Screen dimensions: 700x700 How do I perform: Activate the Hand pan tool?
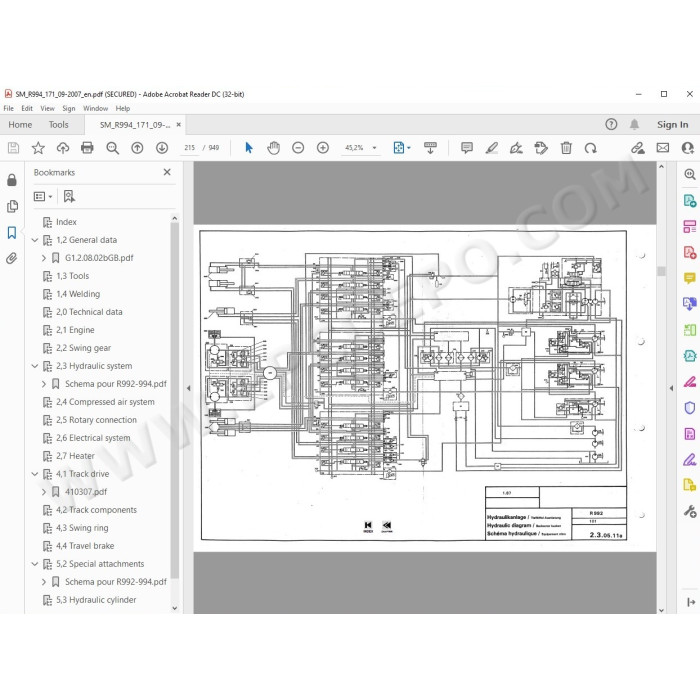coord(273,148)
